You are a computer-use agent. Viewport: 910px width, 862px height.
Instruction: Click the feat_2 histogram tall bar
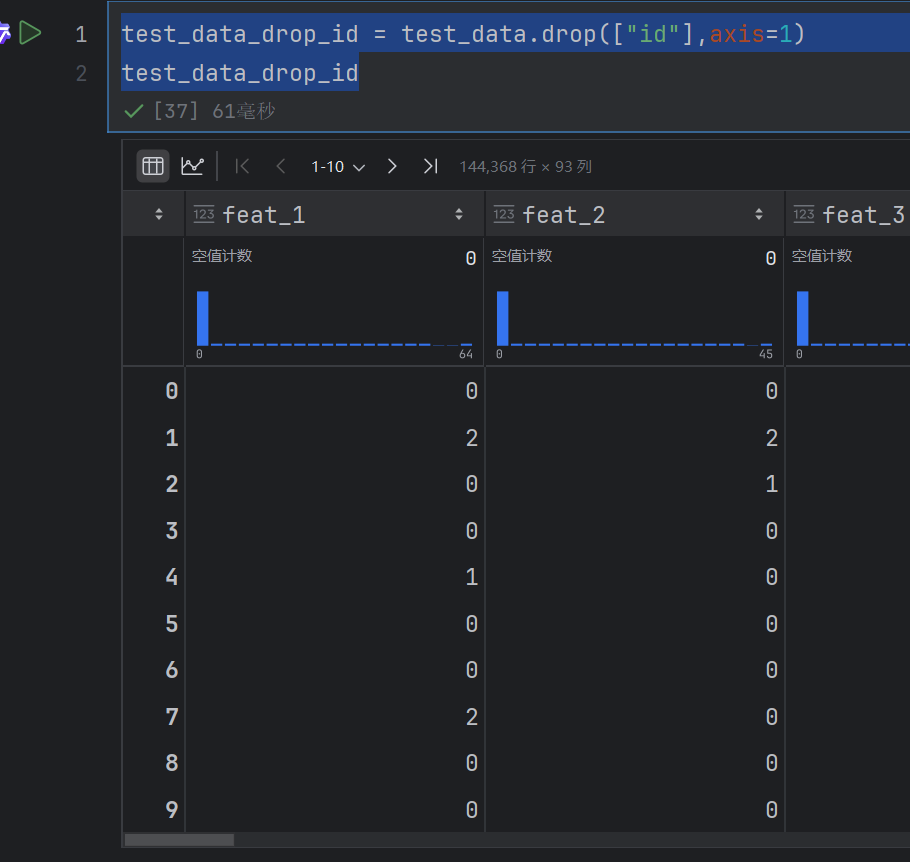[x=503, y=318]
